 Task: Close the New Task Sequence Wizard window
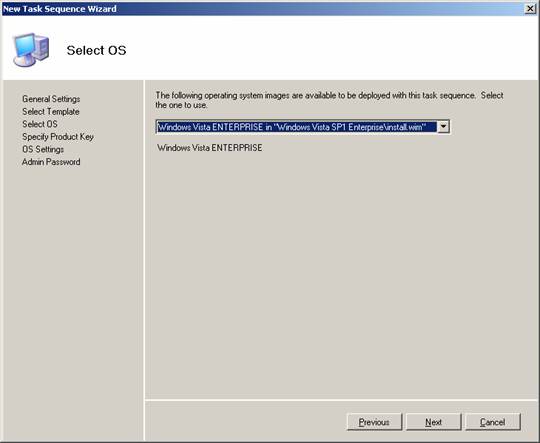pyautogui.click(x=530, y=9)
